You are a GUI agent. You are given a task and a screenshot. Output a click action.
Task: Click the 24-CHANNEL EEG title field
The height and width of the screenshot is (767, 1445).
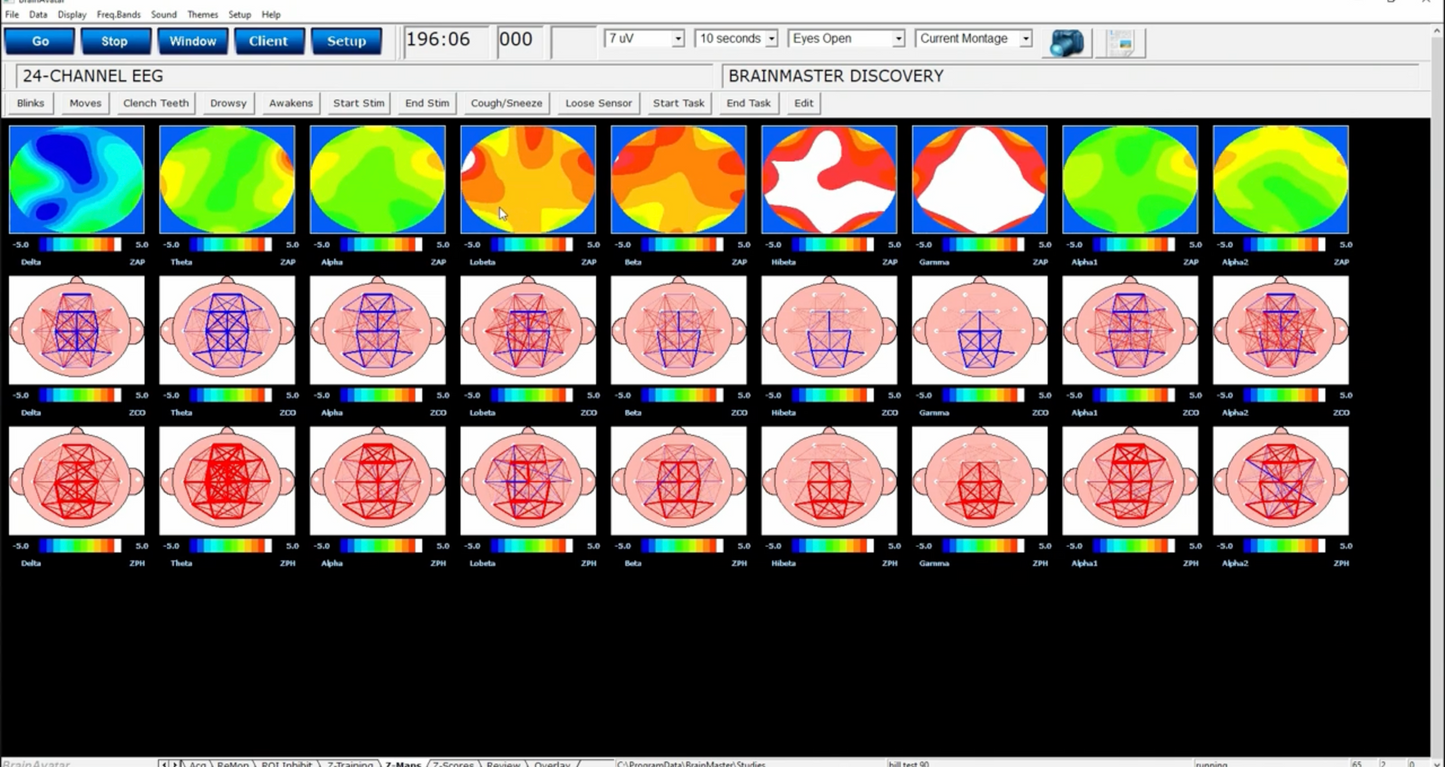[x=365, y=76]
